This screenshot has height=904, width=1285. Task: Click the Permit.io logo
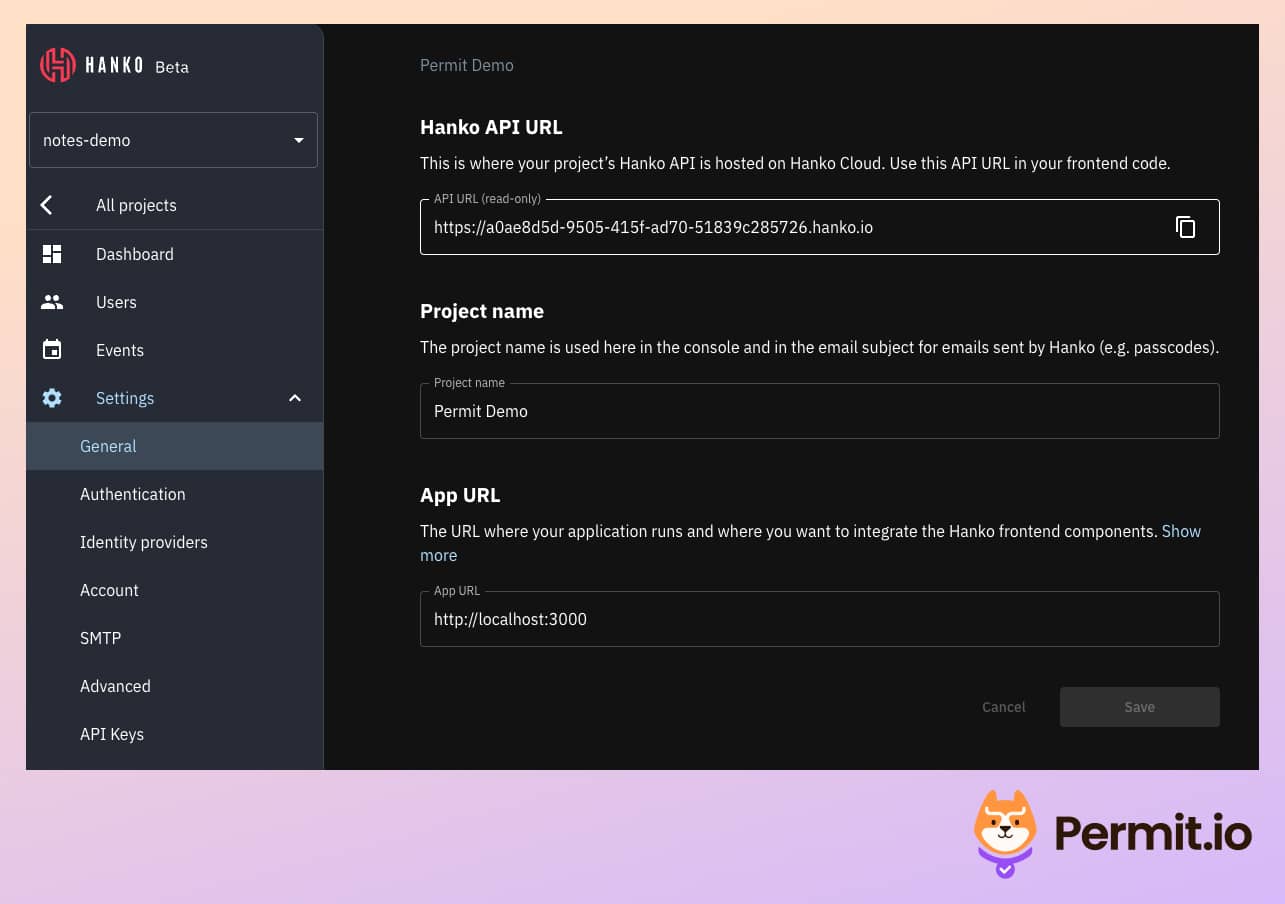pos(1110,834)
